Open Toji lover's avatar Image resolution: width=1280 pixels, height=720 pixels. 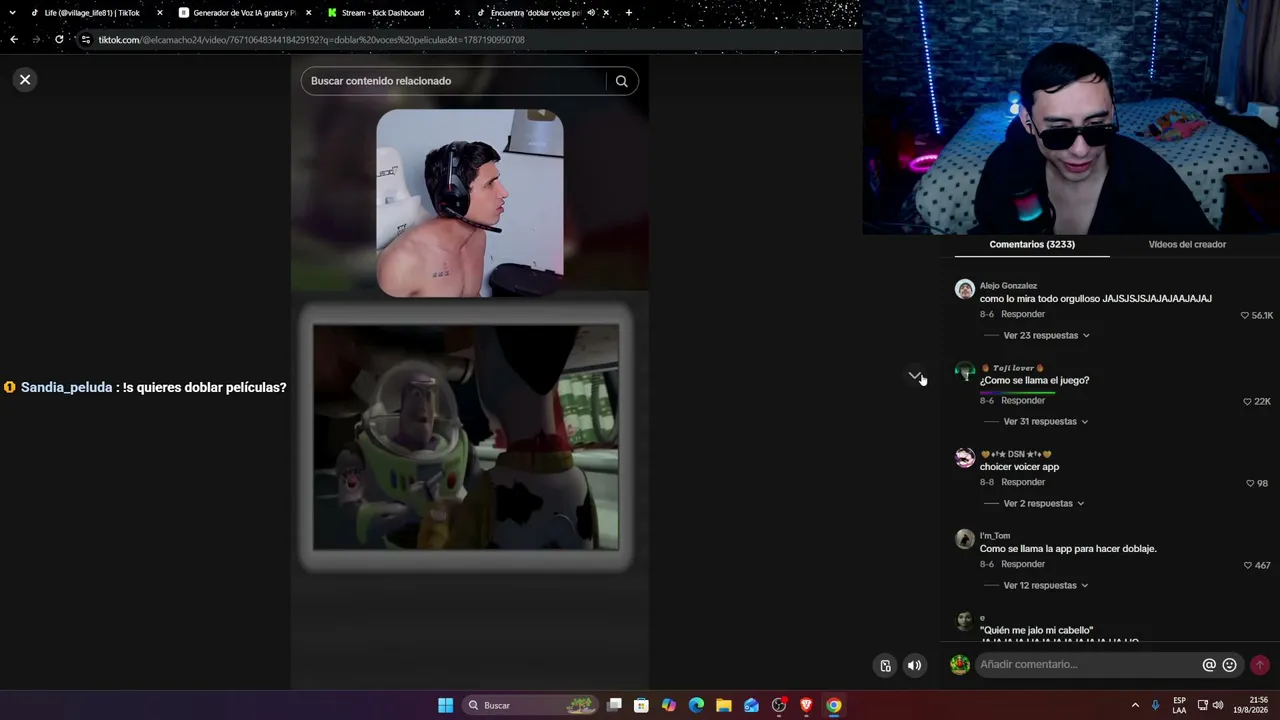point(965,372)
